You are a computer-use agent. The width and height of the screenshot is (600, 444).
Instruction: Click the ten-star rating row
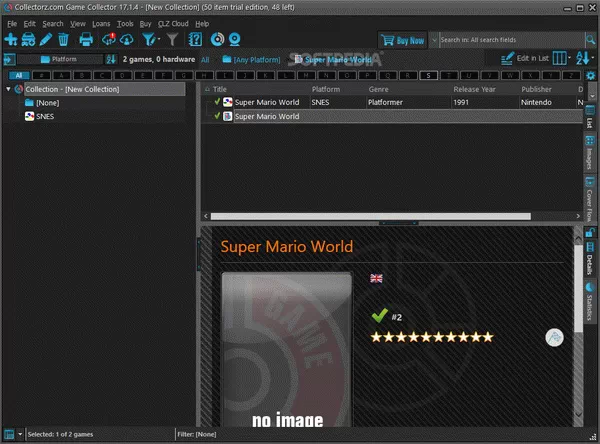(432, 338)
